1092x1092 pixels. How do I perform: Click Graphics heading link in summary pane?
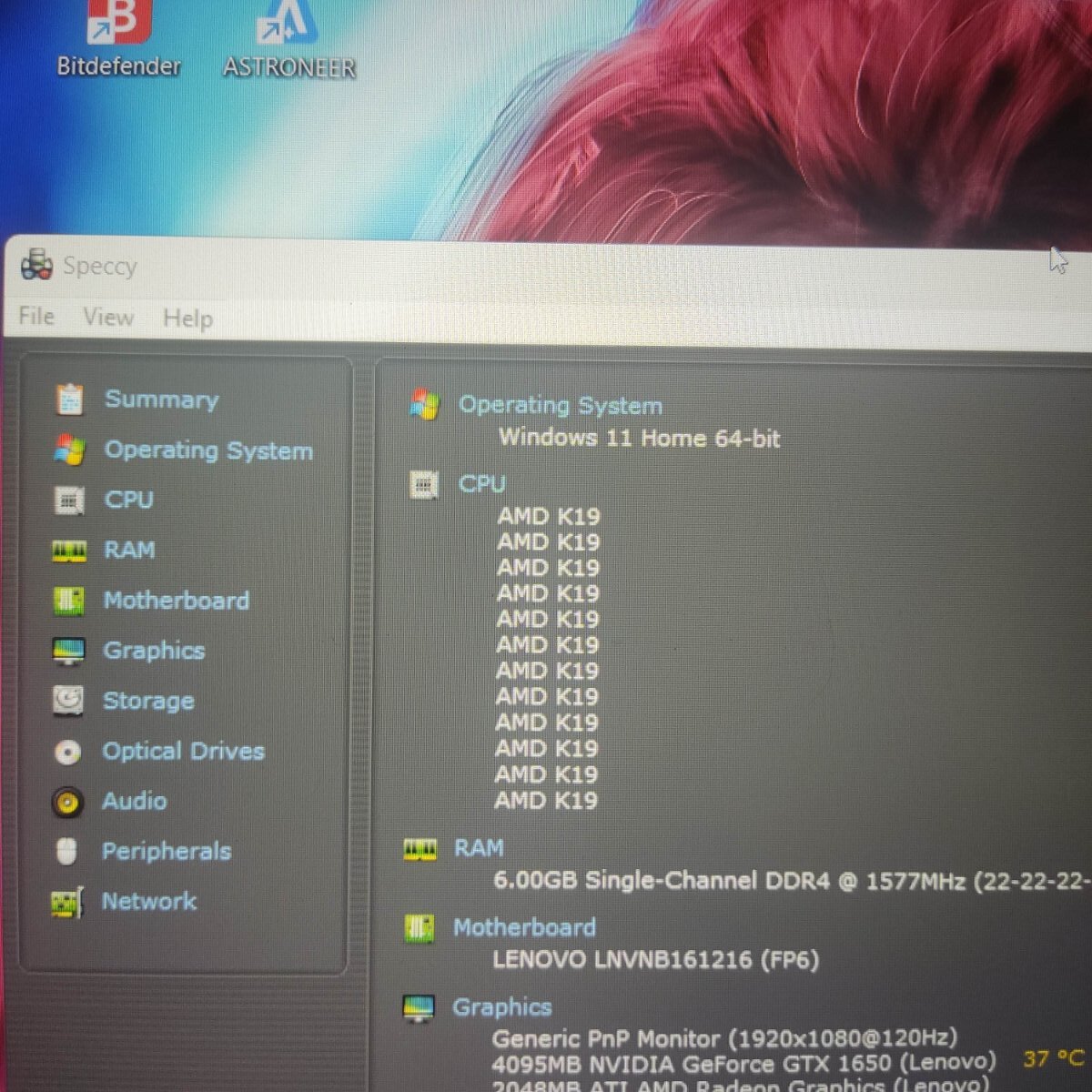pos(502,1007)
